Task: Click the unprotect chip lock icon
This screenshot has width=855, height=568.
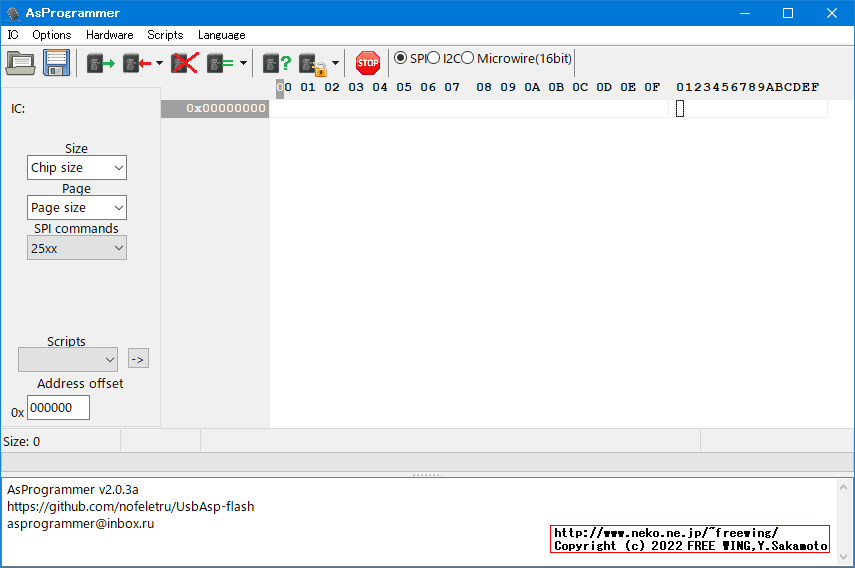Action: pos(313,64)
